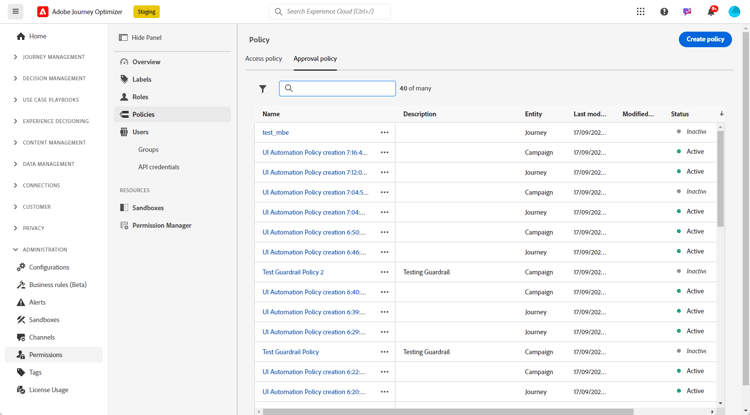Open the Test Guardrail Policy 2 link

(x=293, y=272)
